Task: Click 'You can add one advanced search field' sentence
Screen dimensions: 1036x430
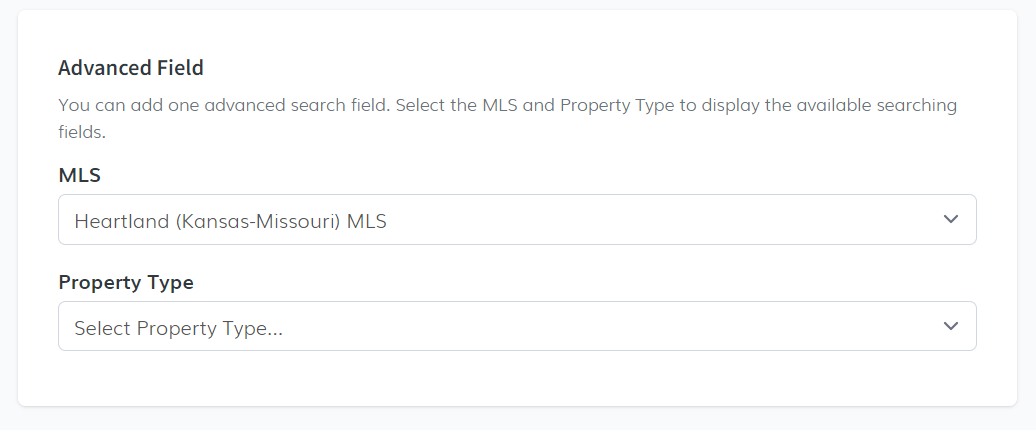Action: pyautogui.click(x=222, y=105)
